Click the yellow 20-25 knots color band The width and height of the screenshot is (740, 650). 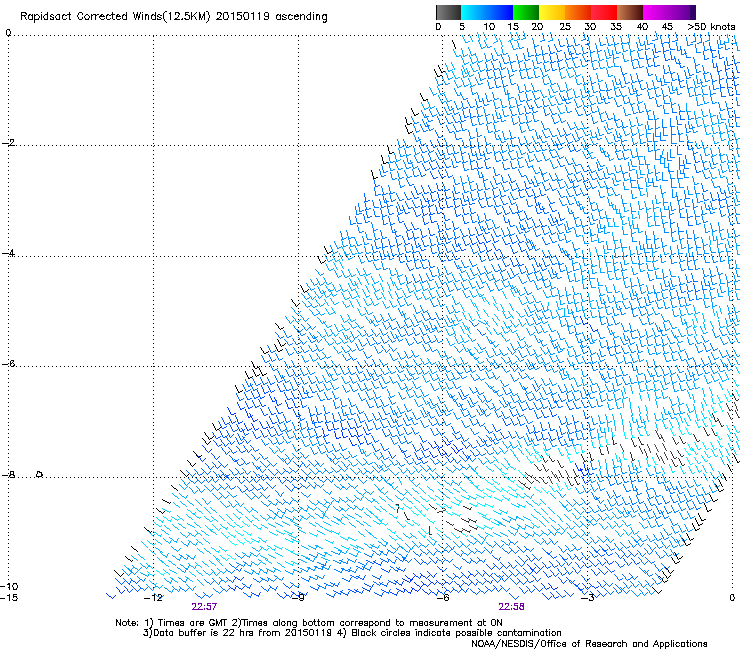click(x=552, y=12)
